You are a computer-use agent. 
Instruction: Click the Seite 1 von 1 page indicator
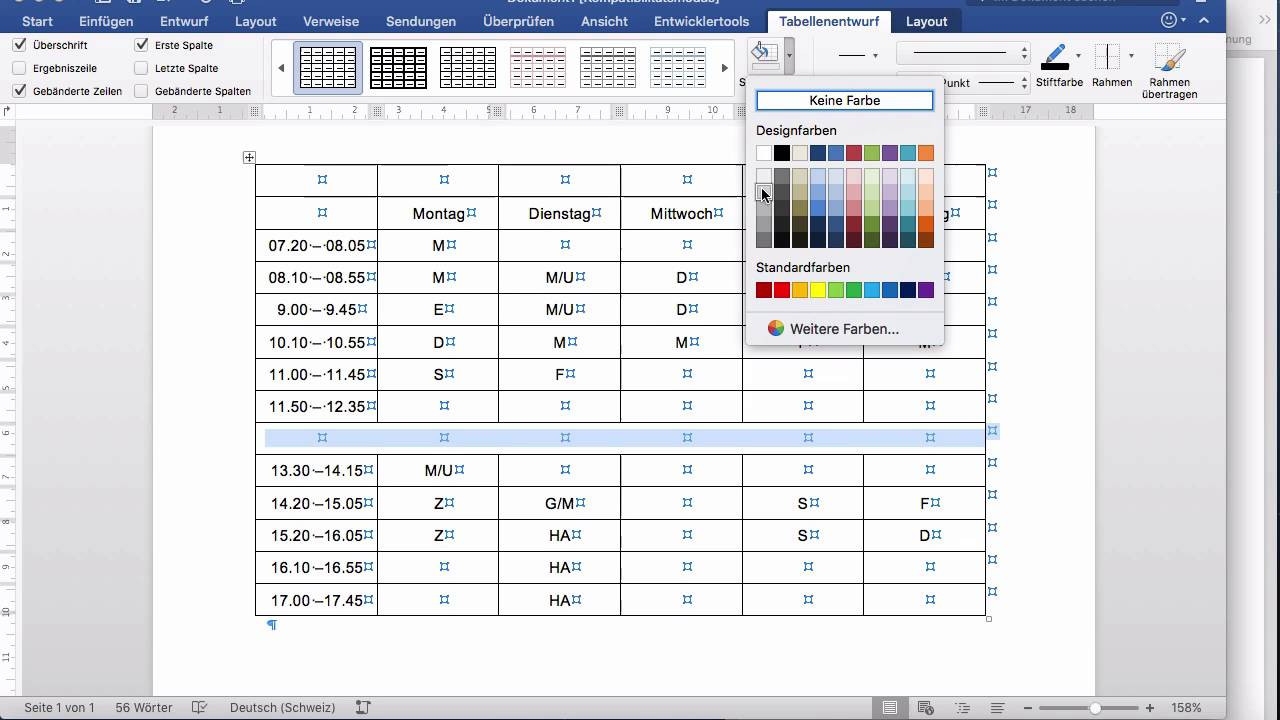pos(59,707)
